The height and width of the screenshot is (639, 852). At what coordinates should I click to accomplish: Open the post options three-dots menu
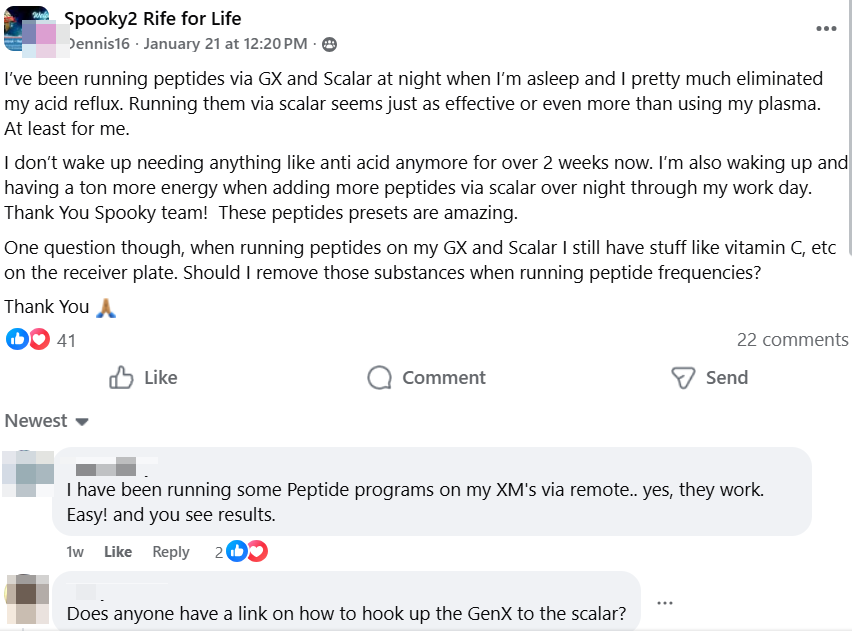click(x=825, y=29)
